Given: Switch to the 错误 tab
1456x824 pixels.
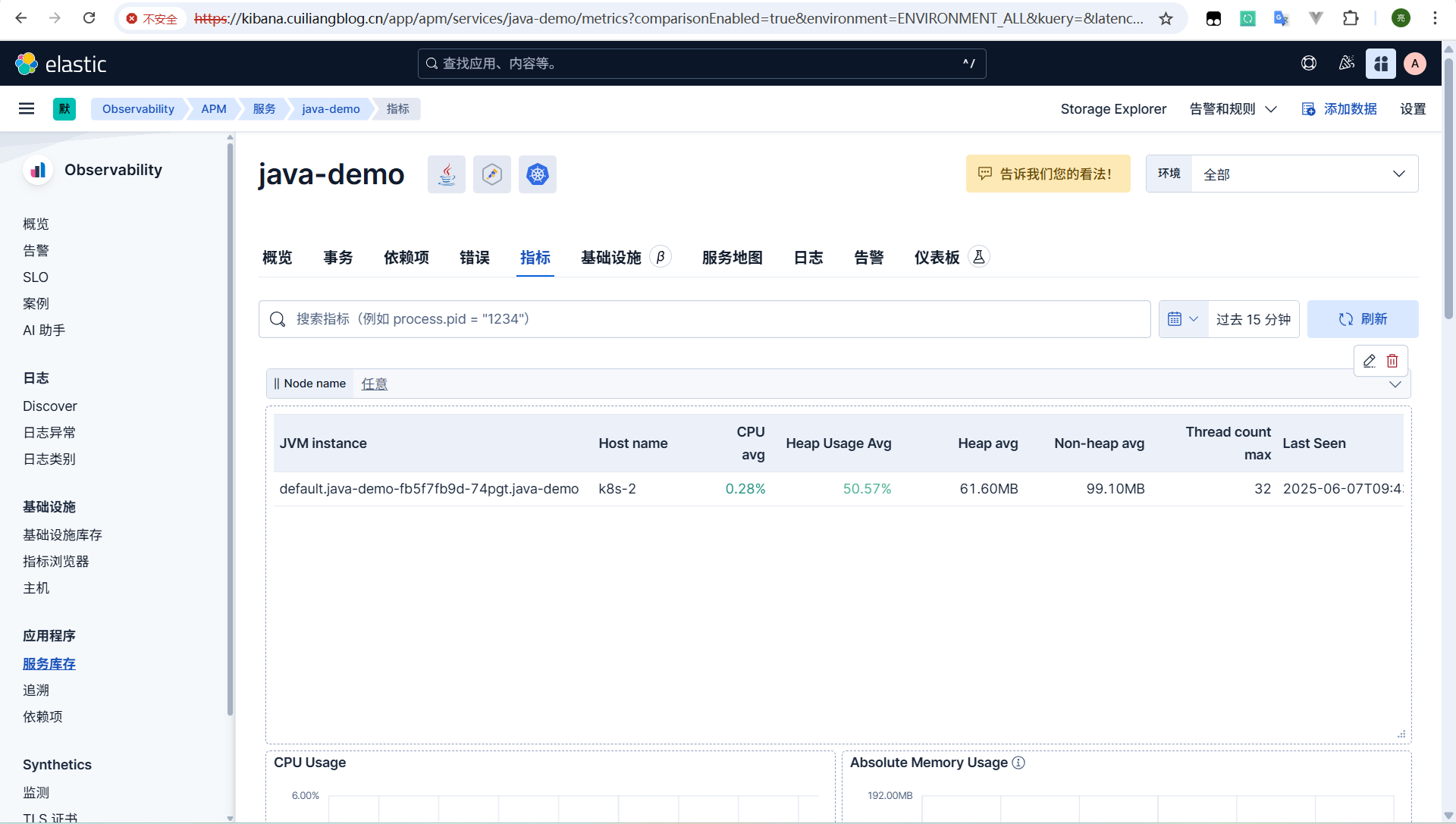Looking at the screenshot, I should click(475, 258).
